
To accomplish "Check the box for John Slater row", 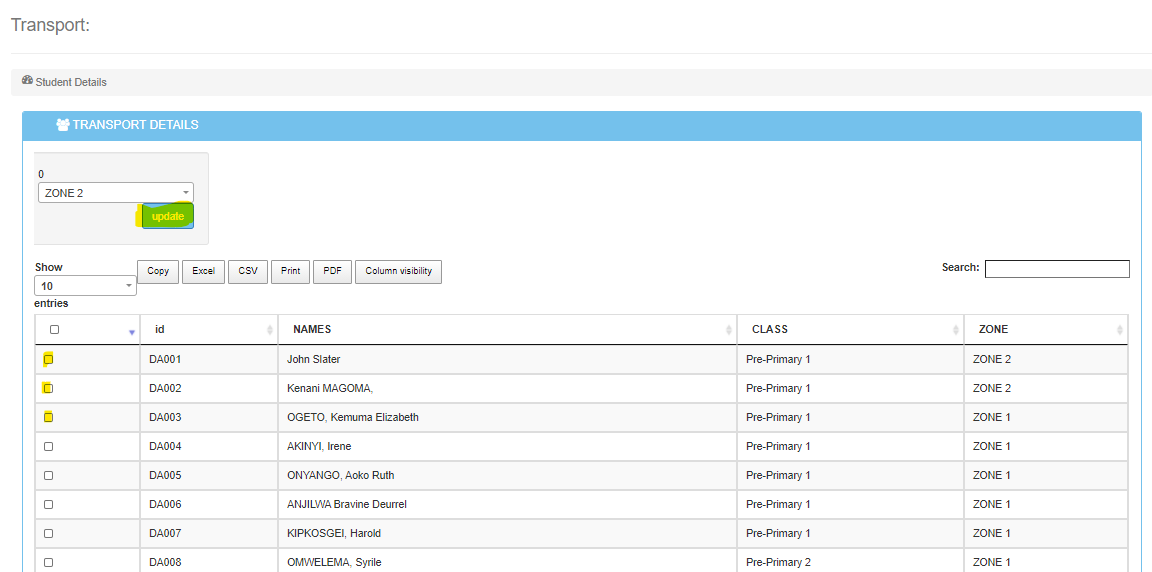I will pos(48,359).
